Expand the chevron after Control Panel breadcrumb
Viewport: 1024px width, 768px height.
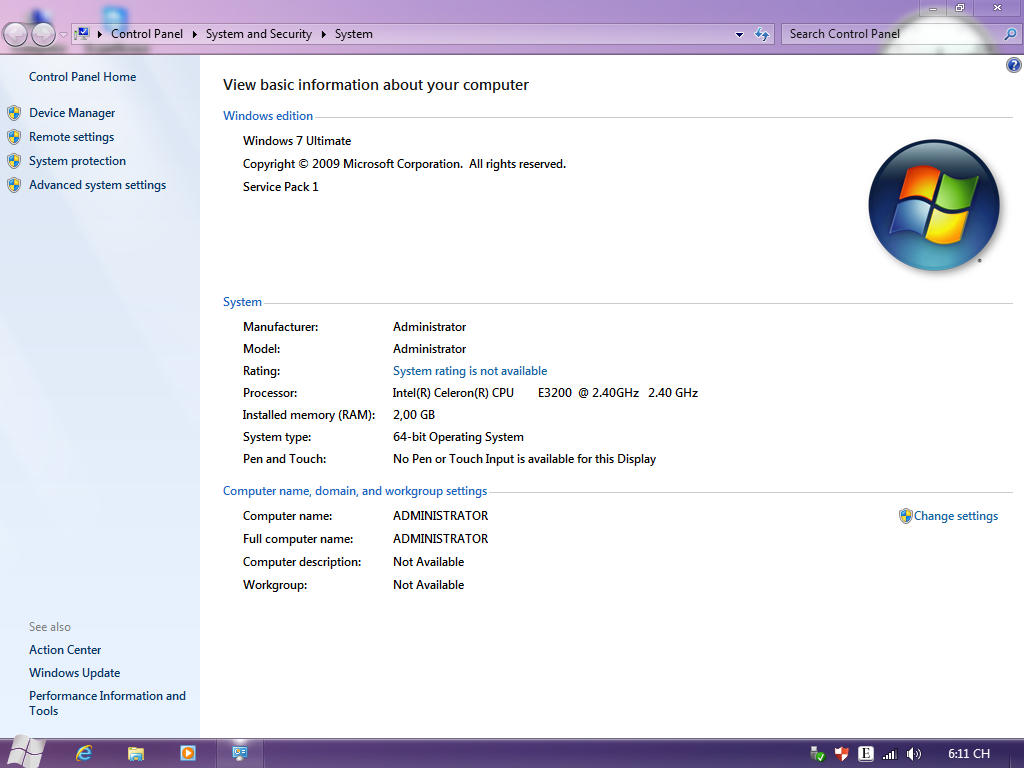[x=195, y=34]
